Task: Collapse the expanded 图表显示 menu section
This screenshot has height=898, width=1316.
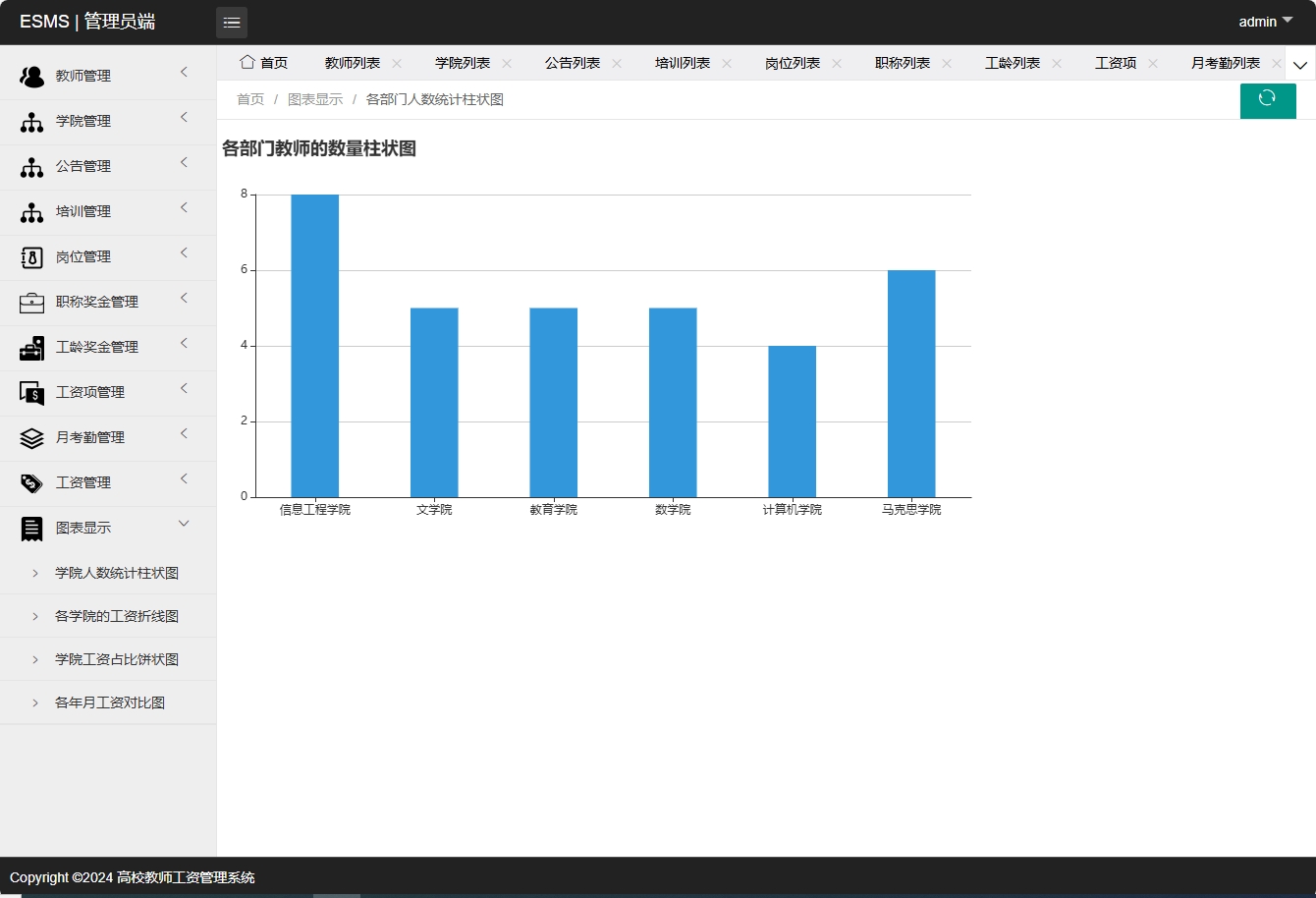Action: pos(184,524)
